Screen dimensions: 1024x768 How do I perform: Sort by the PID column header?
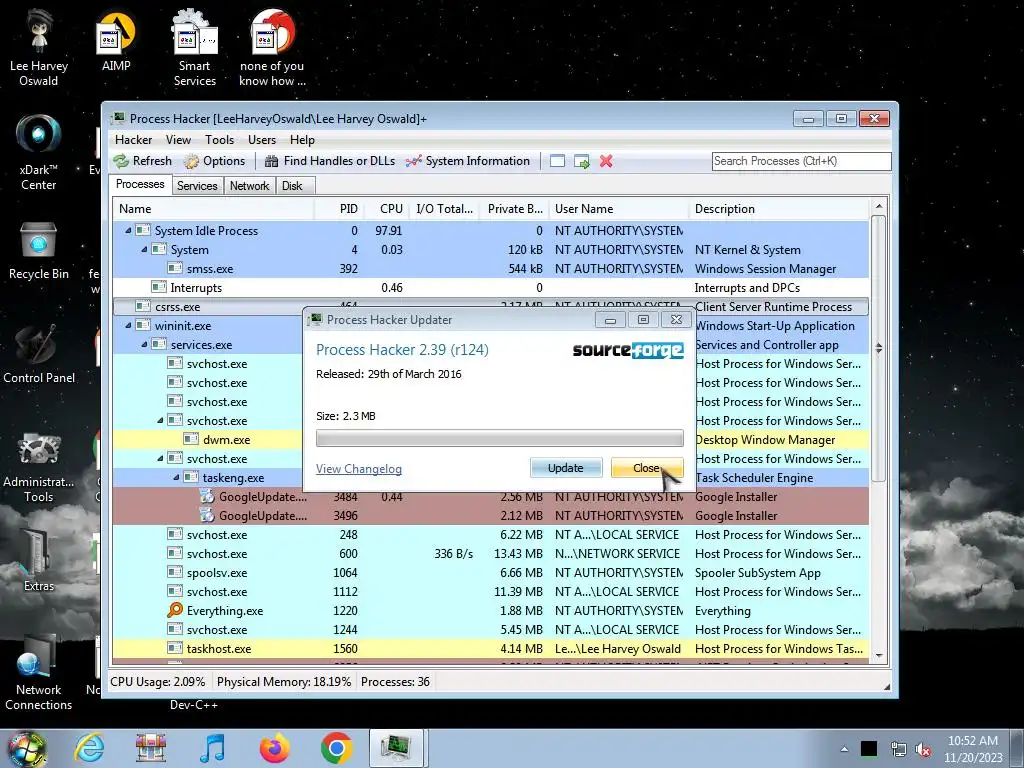click(338, 209)
